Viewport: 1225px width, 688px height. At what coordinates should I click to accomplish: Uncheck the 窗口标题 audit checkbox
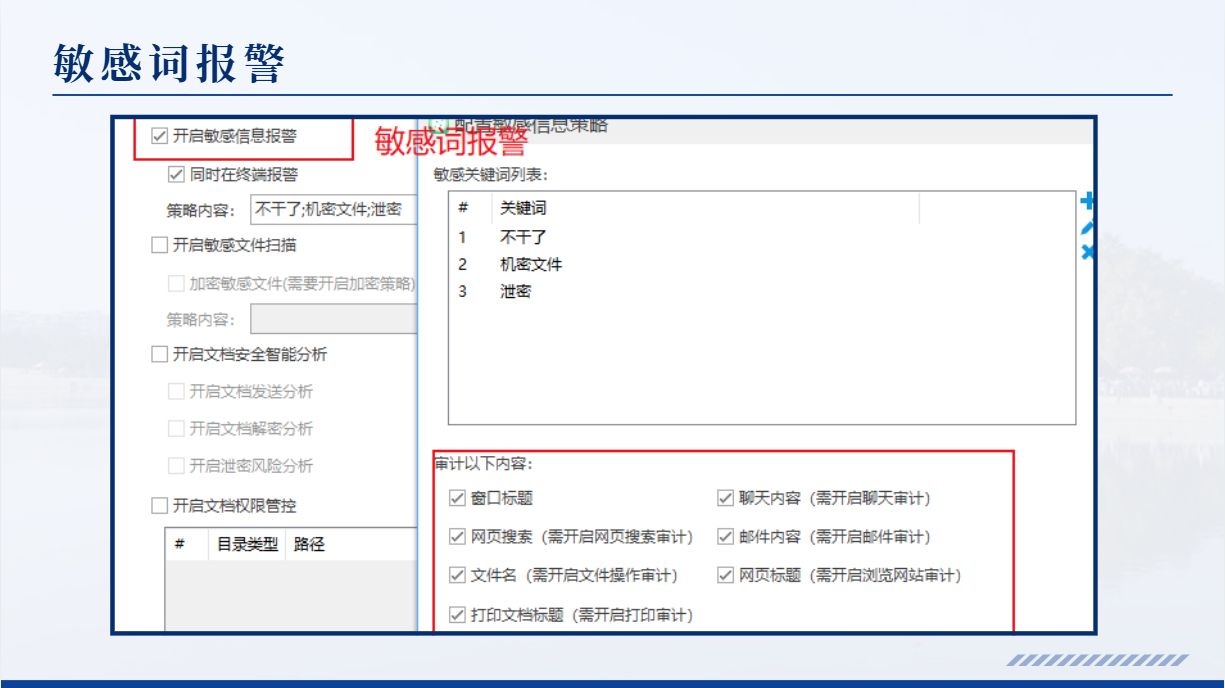[458, 498]
